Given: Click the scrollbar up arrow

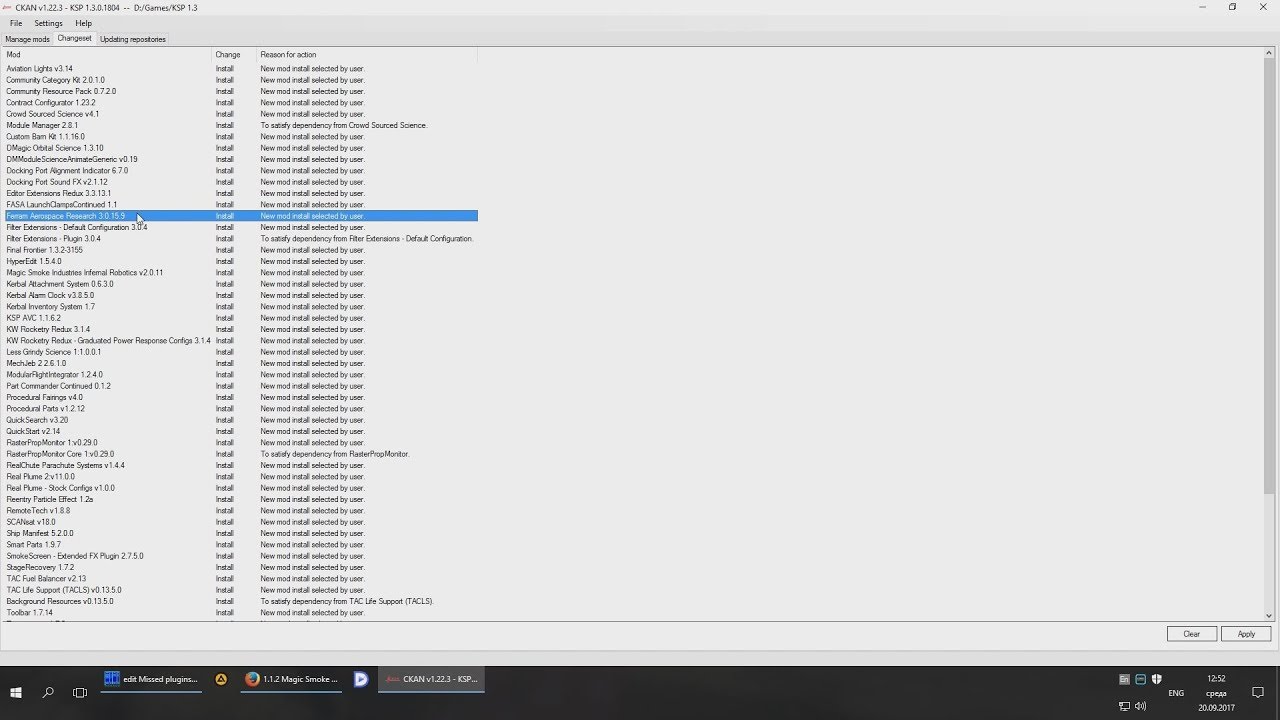Looking at the screenshot, I should point(1270,53).
